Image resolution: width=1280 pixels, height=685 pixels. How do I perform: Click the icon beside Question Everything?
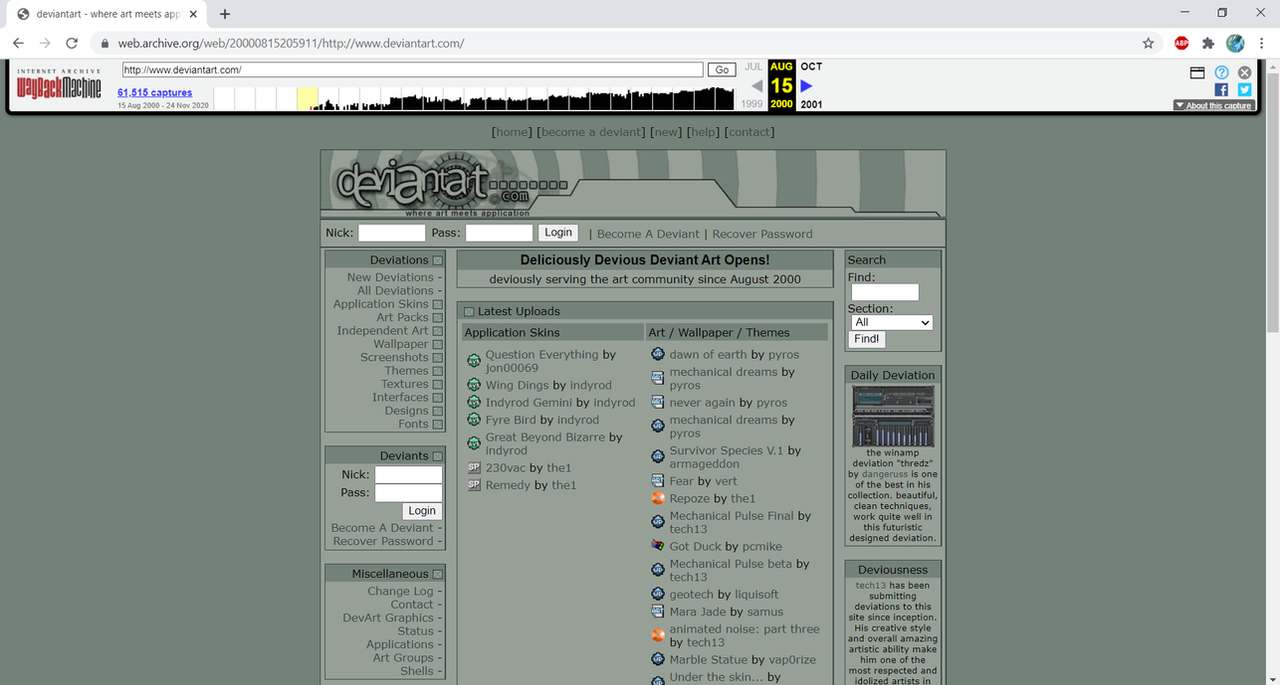point(474,360)
